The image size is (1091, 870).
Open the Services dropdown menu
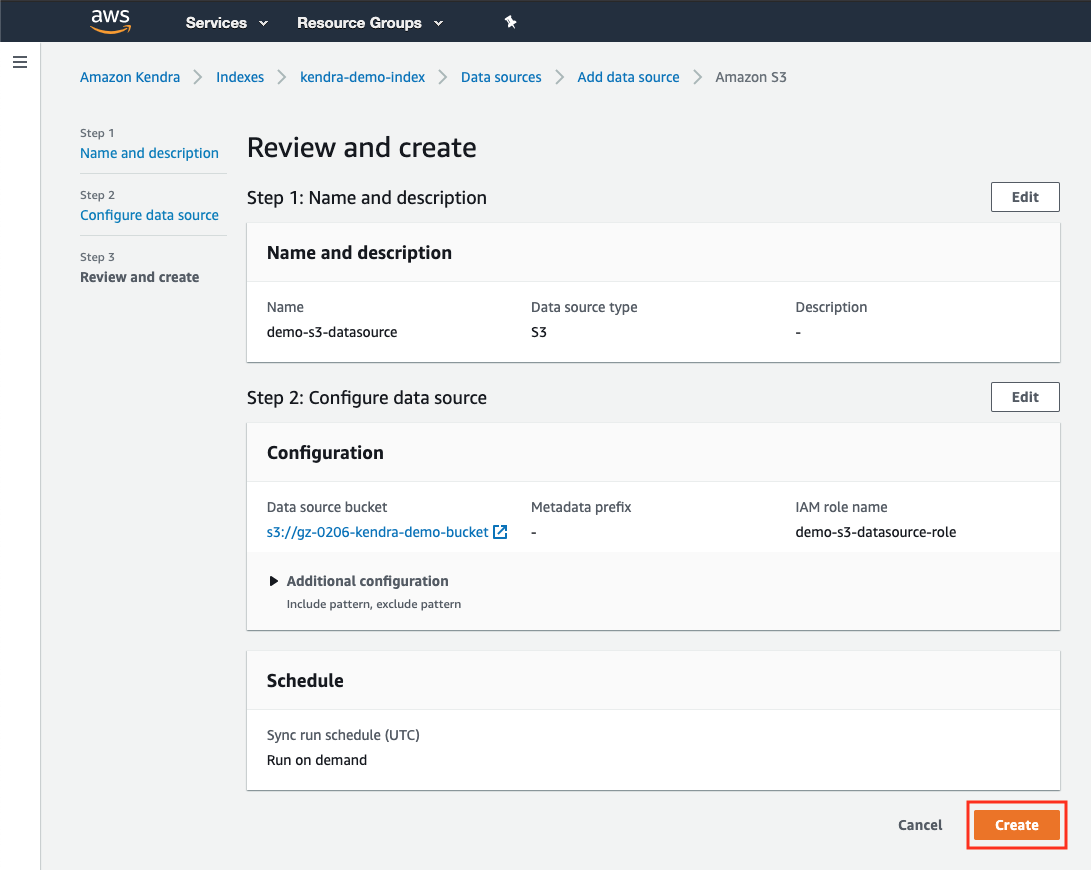226,23
